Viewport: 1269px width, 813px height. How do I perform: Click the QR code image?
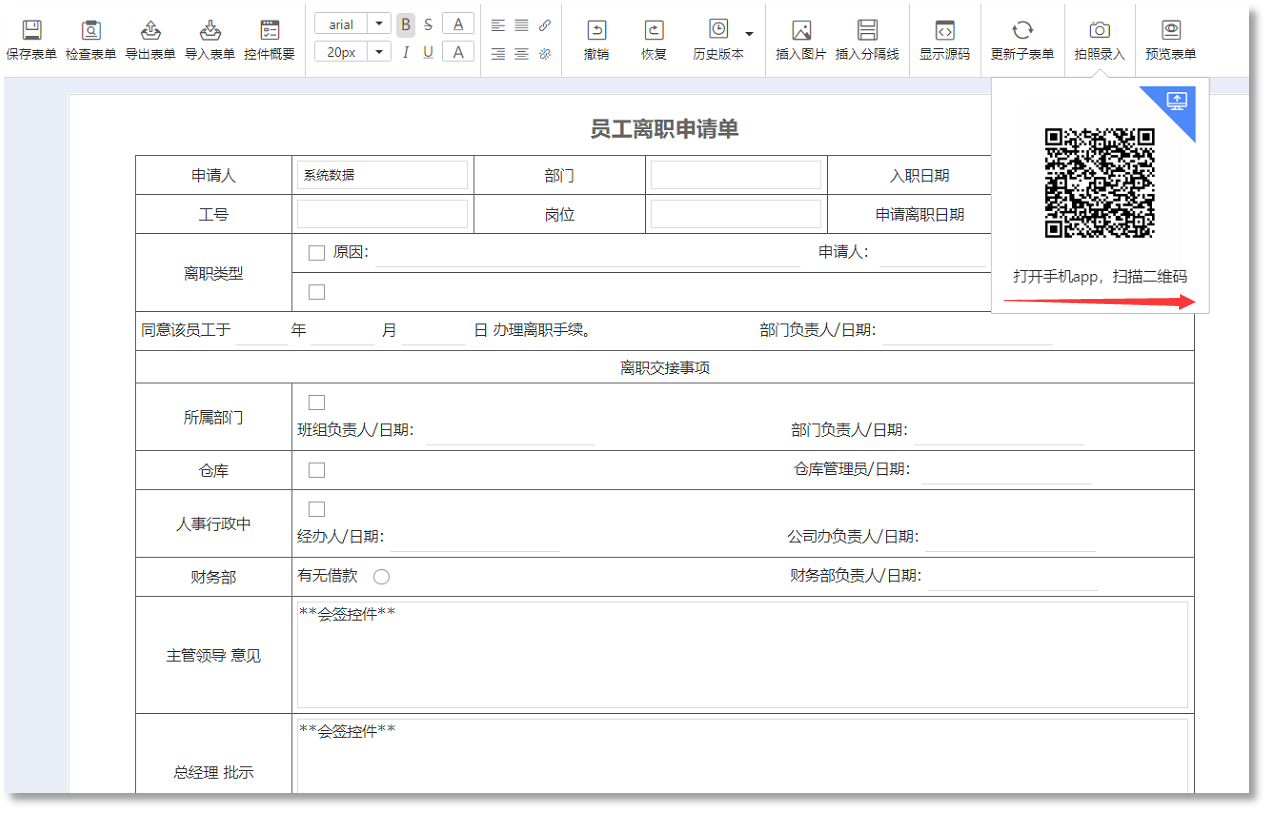point(1100,183)
